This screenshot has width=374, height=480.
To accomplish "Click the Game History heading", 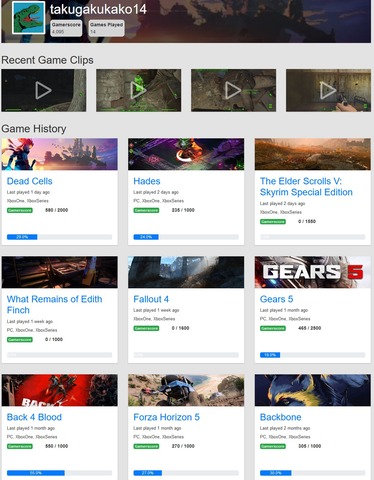I will point(34,129).
